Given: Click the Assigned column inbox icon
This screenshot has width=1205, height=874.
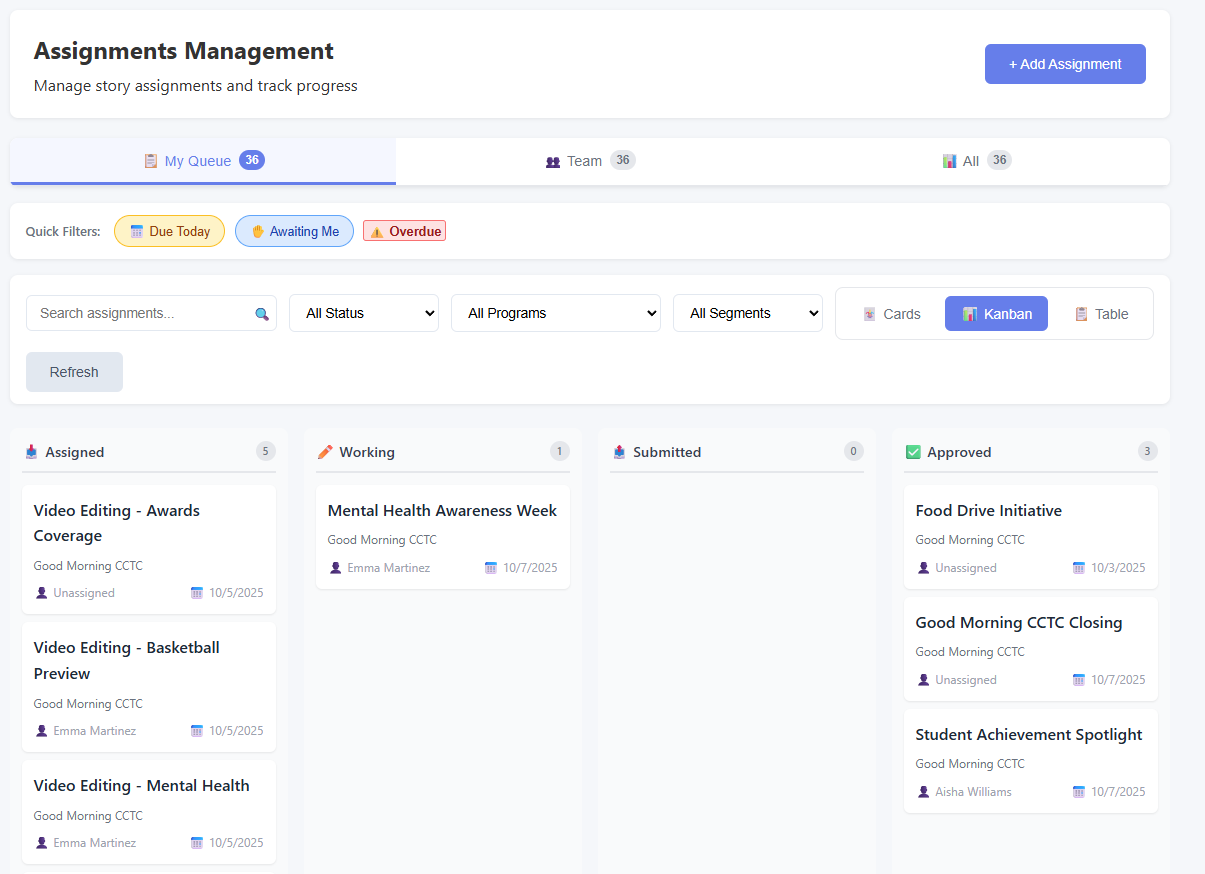Looking at the screenshot, I should click(x=32, y=452).
